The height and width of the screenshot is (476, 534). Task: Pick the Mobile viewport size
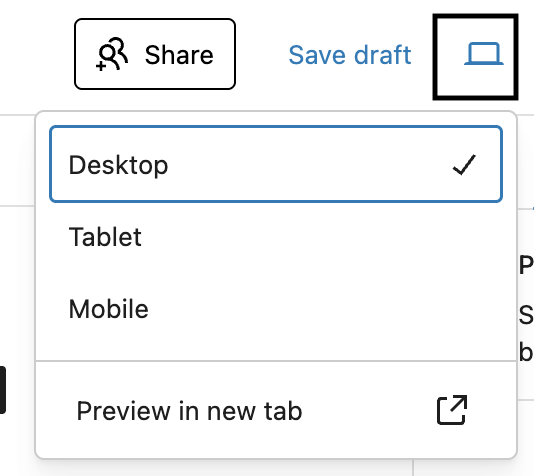(276, 309)
